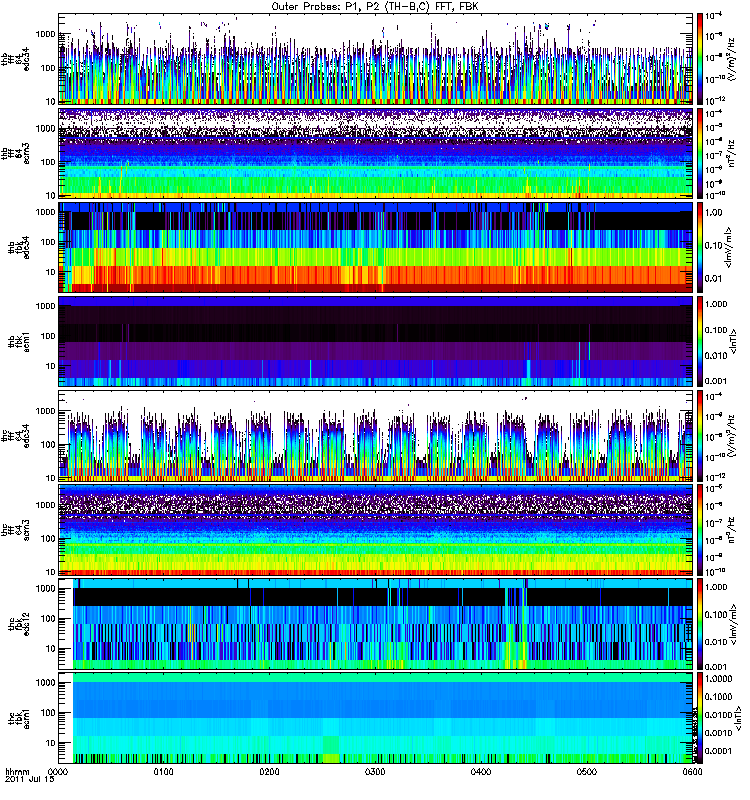Click the thb fbk edc34 filterbank panel

376,247
